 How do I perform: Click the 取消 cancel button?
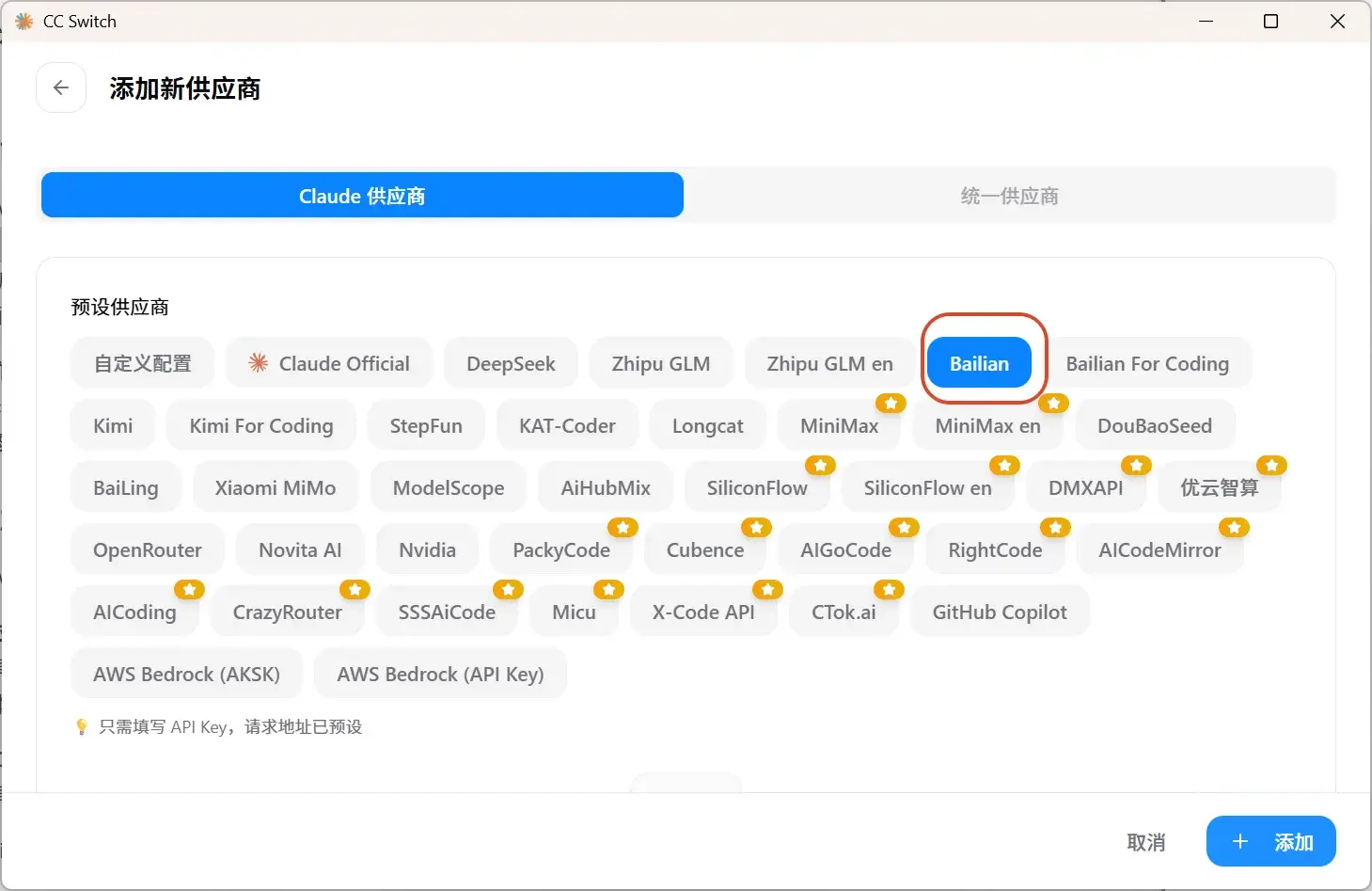pyautogui.click(x=1145, y=842)
